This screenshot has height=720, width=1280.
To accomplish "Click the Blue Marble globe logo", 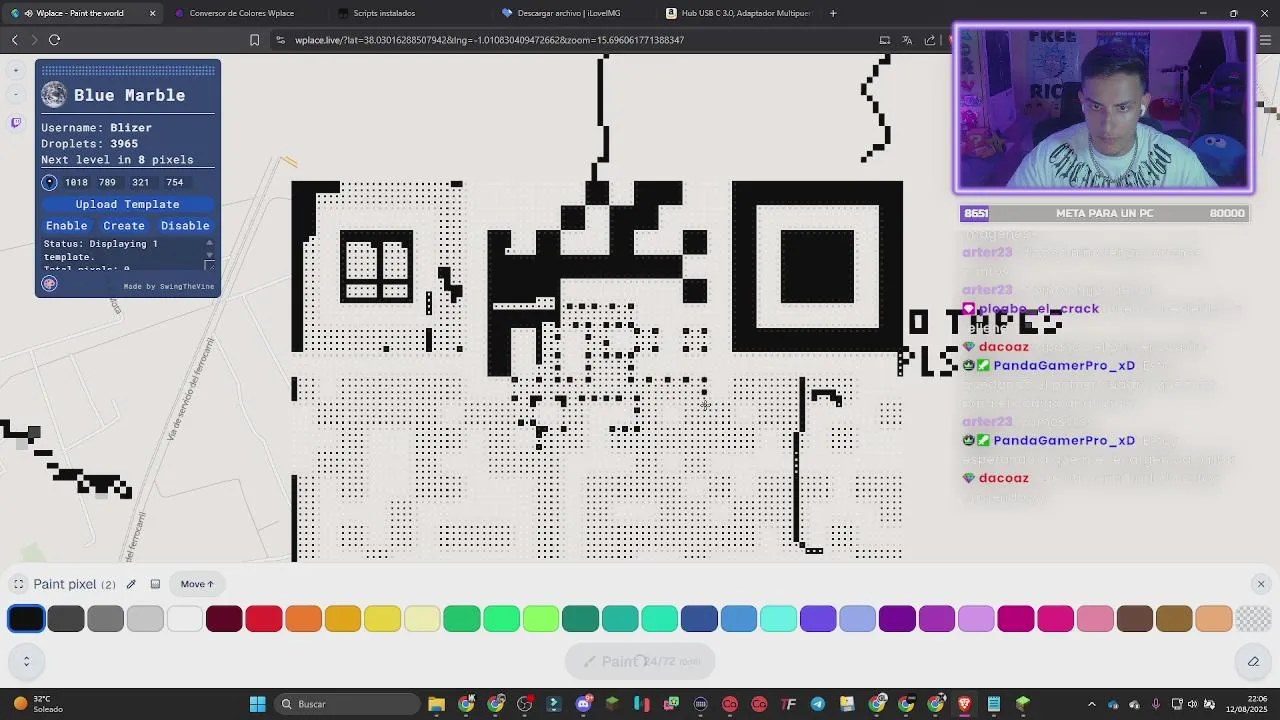I will (x=54, y=95).
